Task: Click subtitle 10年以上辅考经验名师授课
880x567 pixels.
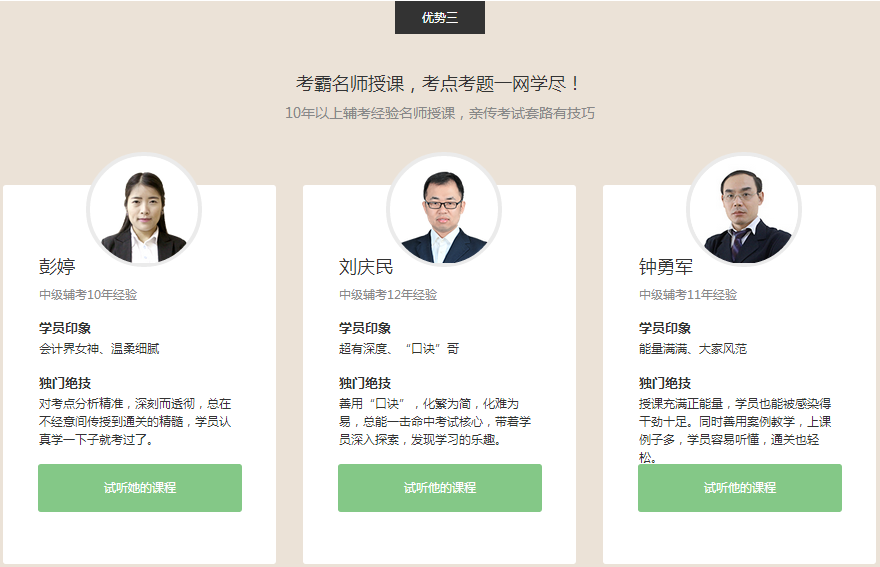Action: (x=370, y=113)
